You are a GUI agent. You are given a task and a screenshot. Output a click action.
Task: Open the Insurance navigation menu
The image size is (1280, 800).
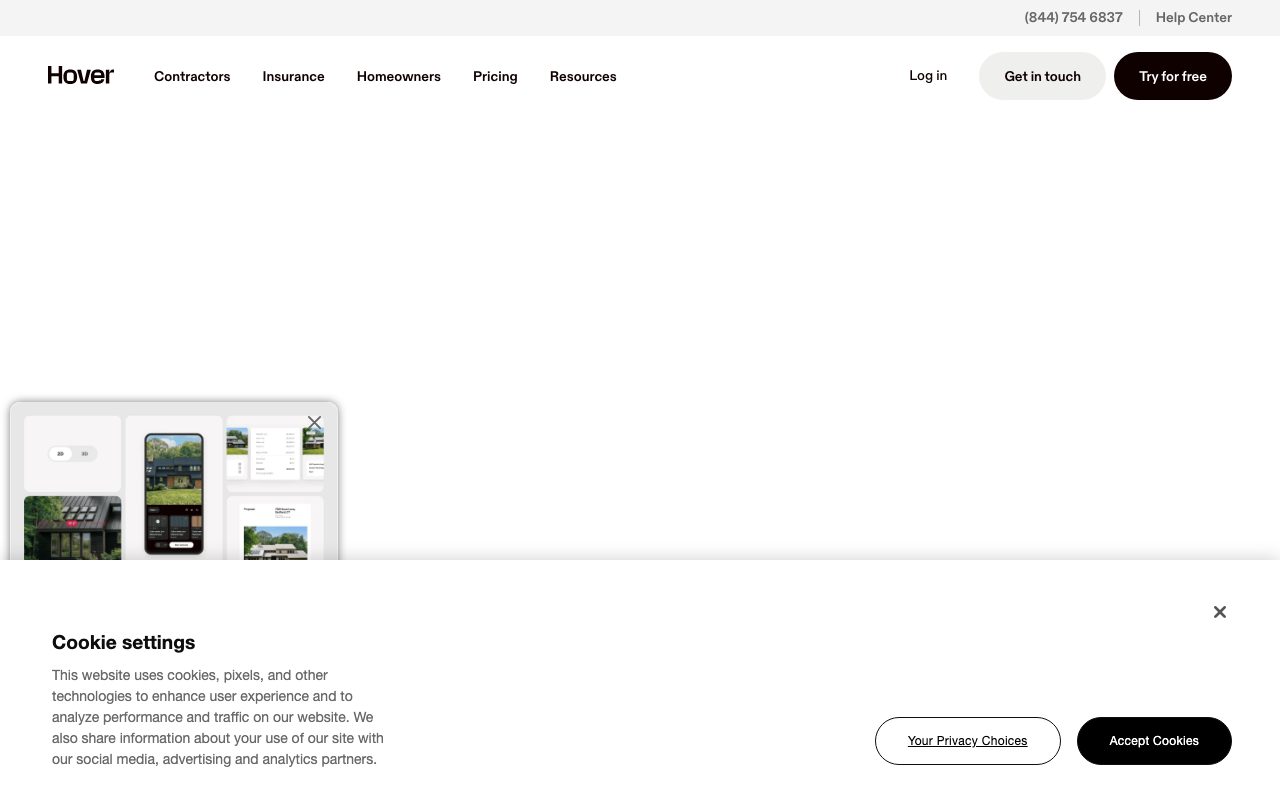[293, 76]
